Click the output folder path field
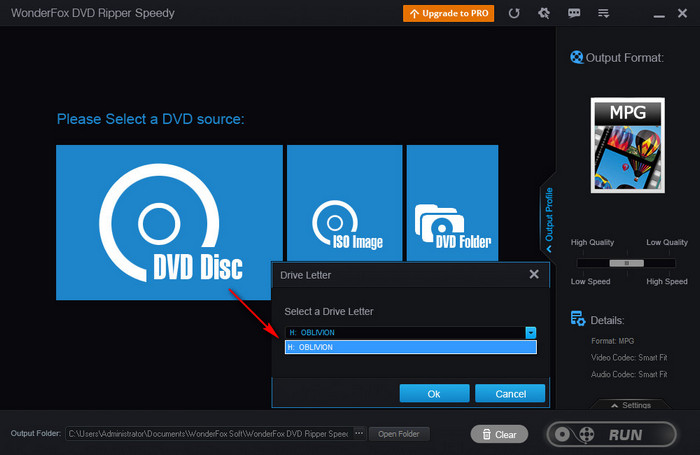Image resolution: width=700 pixels, height=455 pixels. [x=209, y=434]
